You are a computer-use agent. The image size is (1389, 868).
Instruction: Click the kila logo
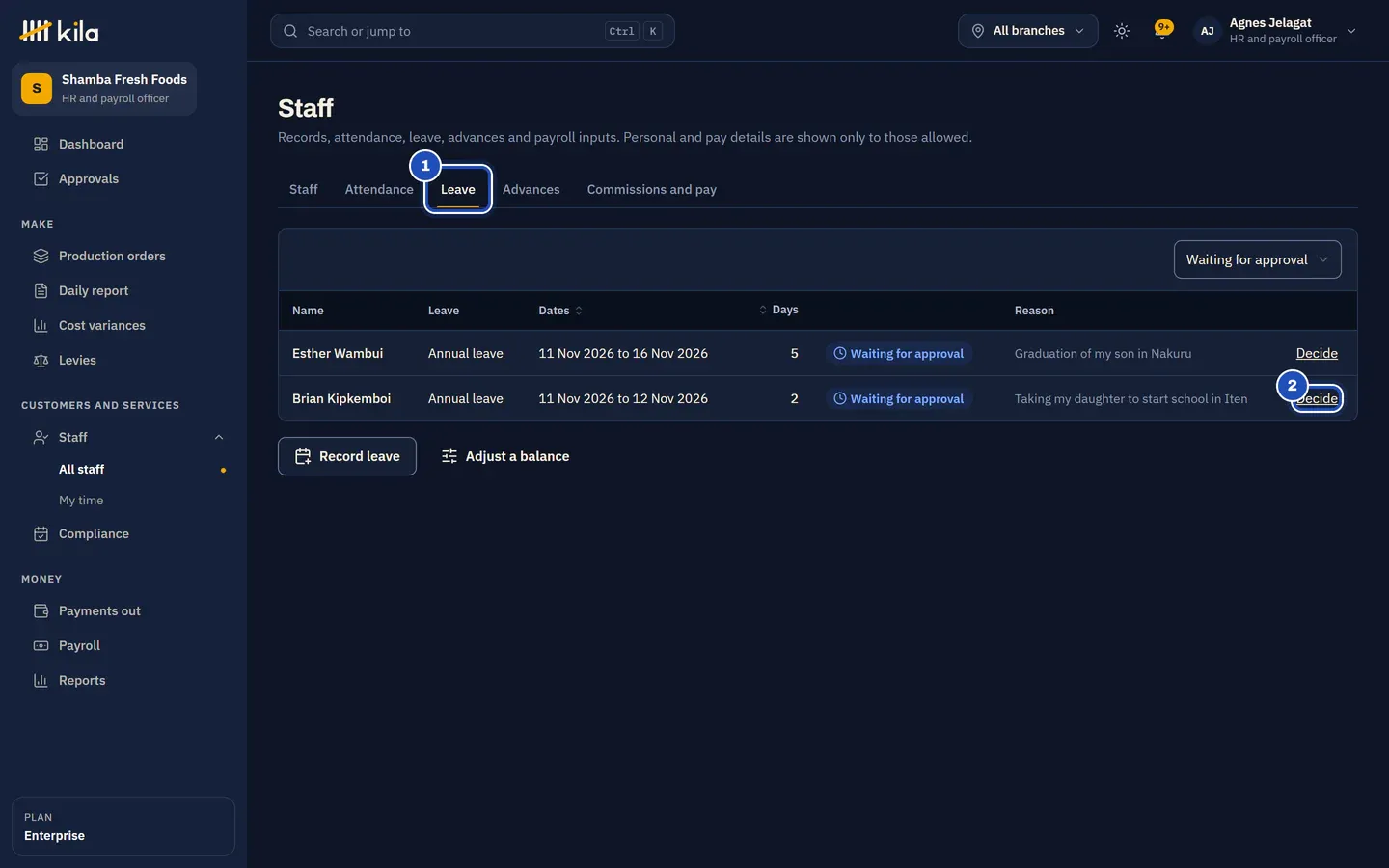(59, 31)
